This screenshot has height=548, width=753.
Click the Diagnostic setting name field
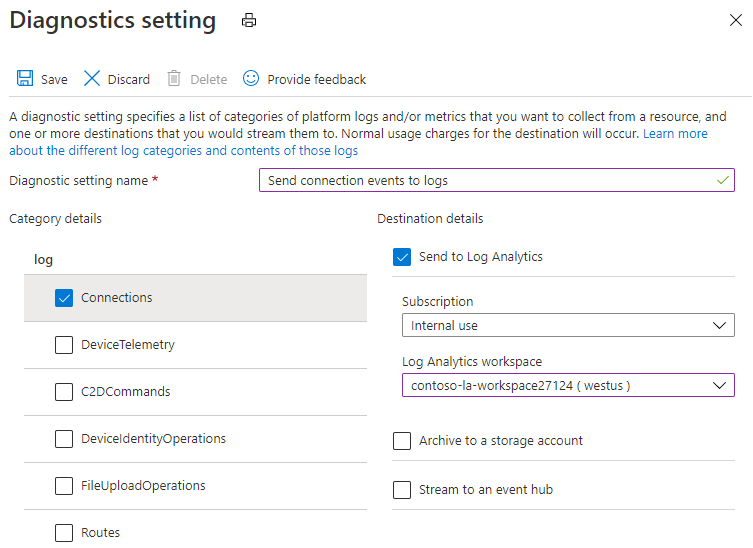(x=495, y=181)
